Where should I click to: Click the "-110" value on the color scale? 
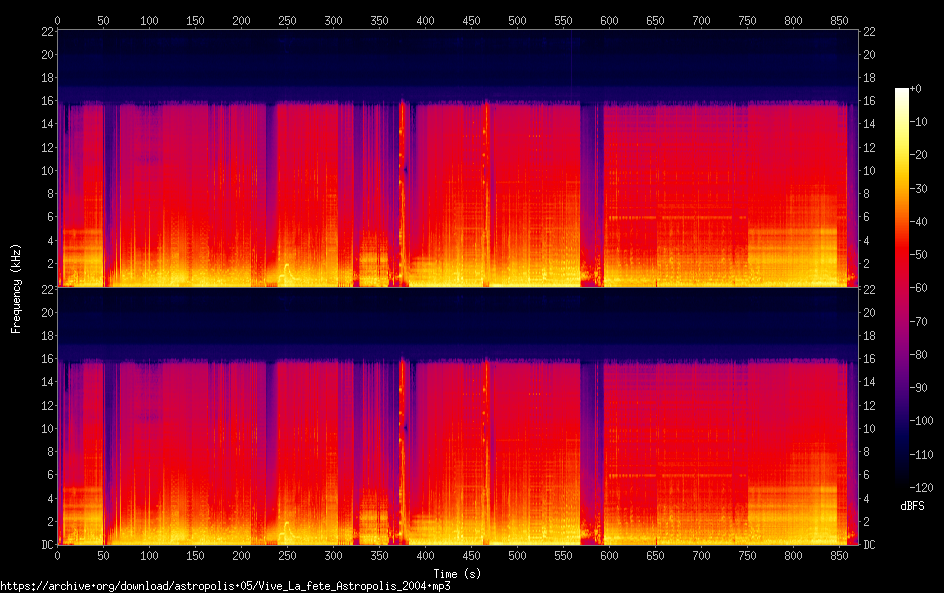point(921,455)
